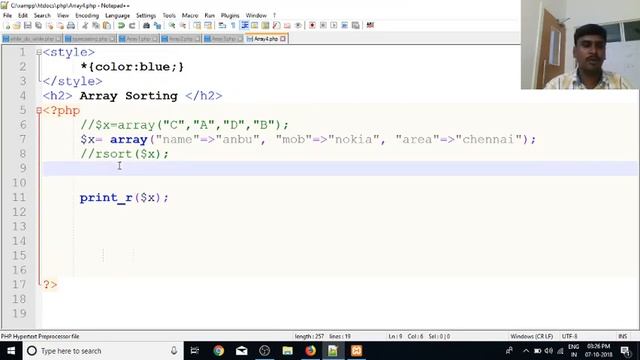640x360 pixels.
Task: Click the Zoom In toolbar icon
Action: (172, 26)
